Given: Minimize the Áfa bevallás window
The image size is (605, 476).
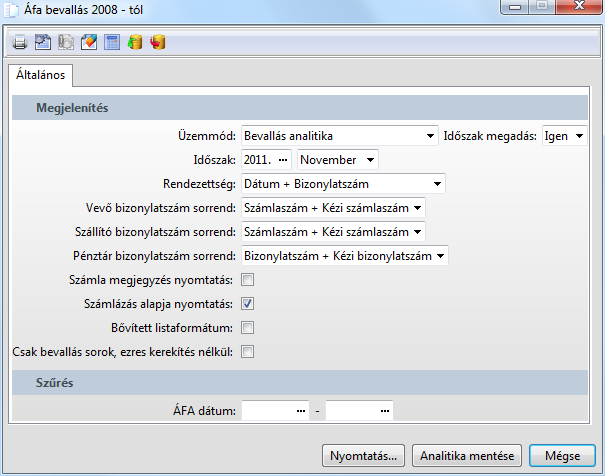Looking at the screenshot, I should (x=515, y=7).
